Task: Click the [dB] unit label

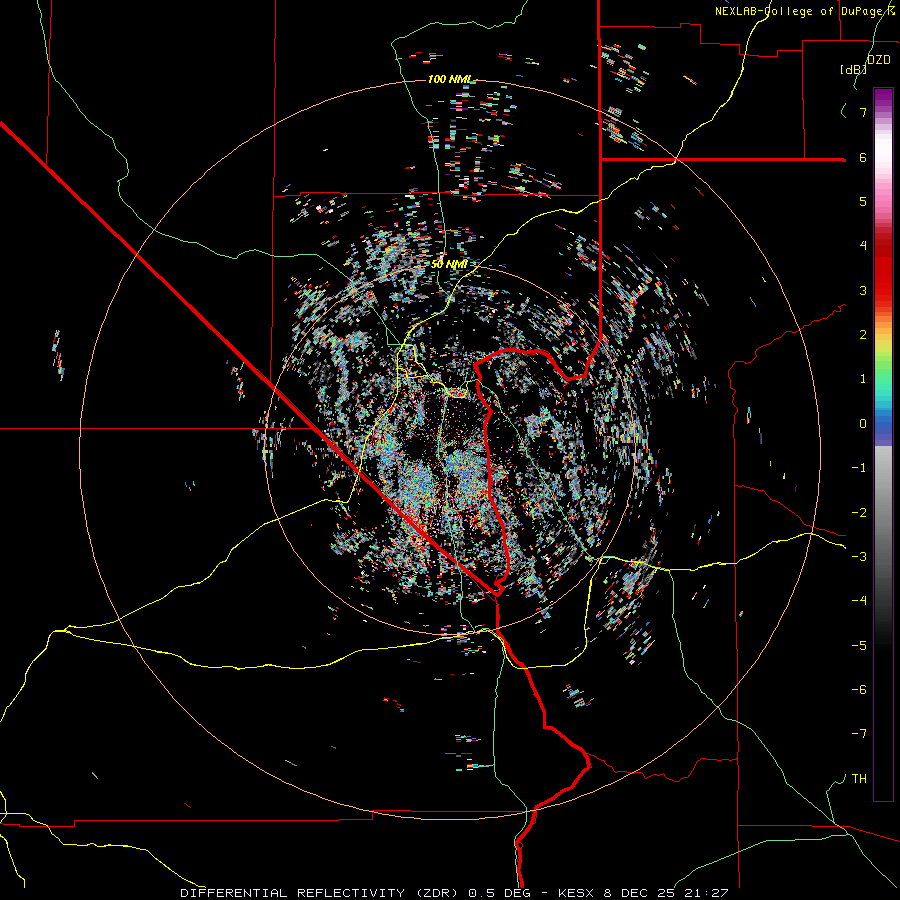Action: pyautogui.click(x=853, y=69)
